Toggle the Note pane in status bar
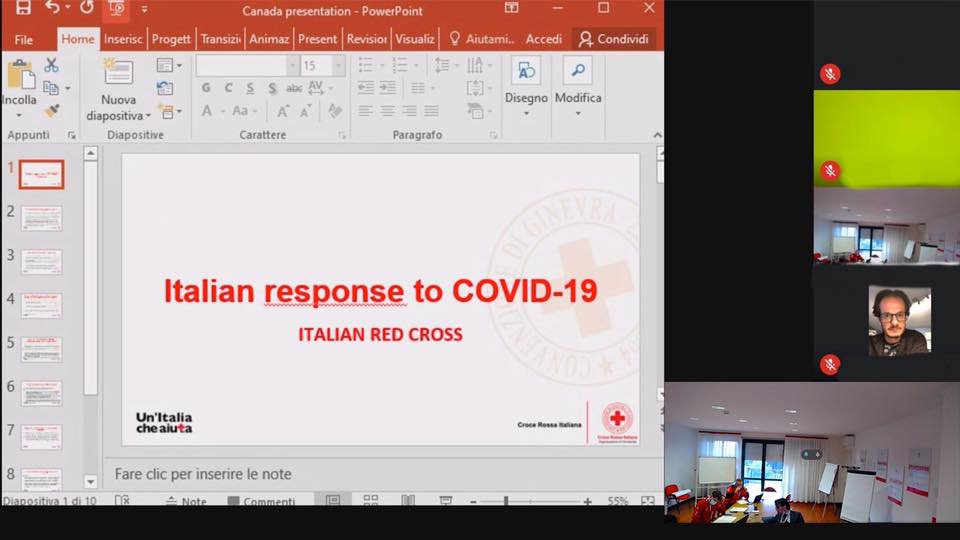The height and width of the screenshot is (540, 960). pos(186,501)
